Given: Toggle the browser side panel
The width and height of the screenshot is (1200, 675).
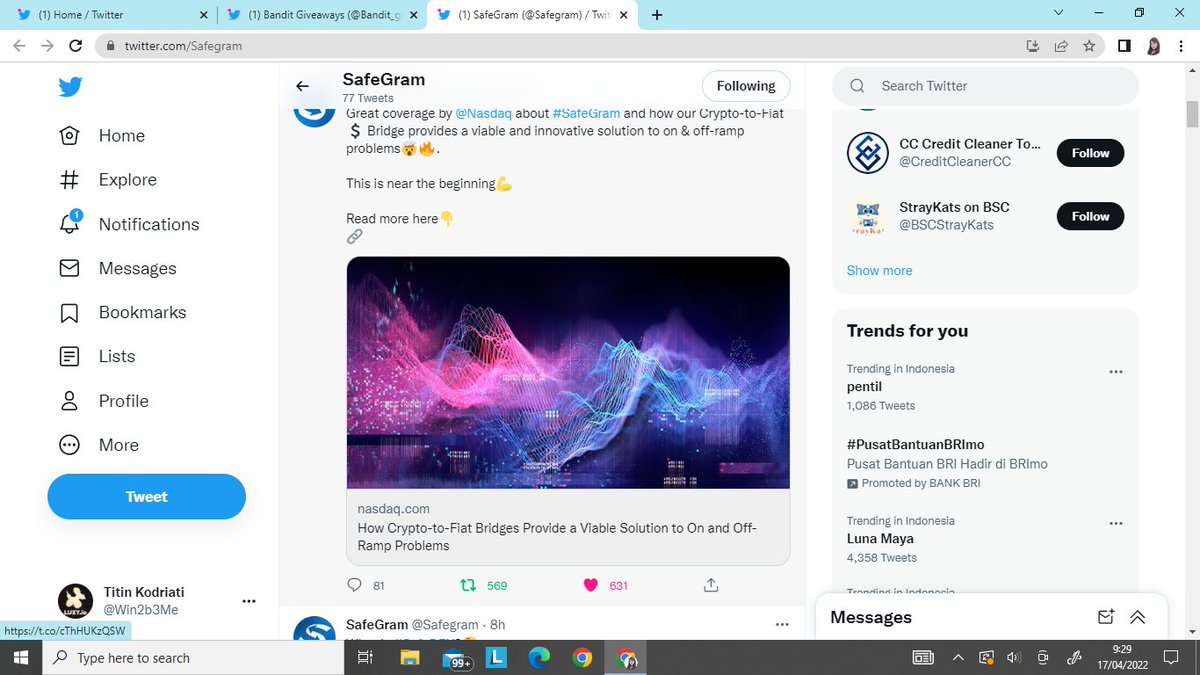Looking at the screenshot, I should (x=1124, y=46).
